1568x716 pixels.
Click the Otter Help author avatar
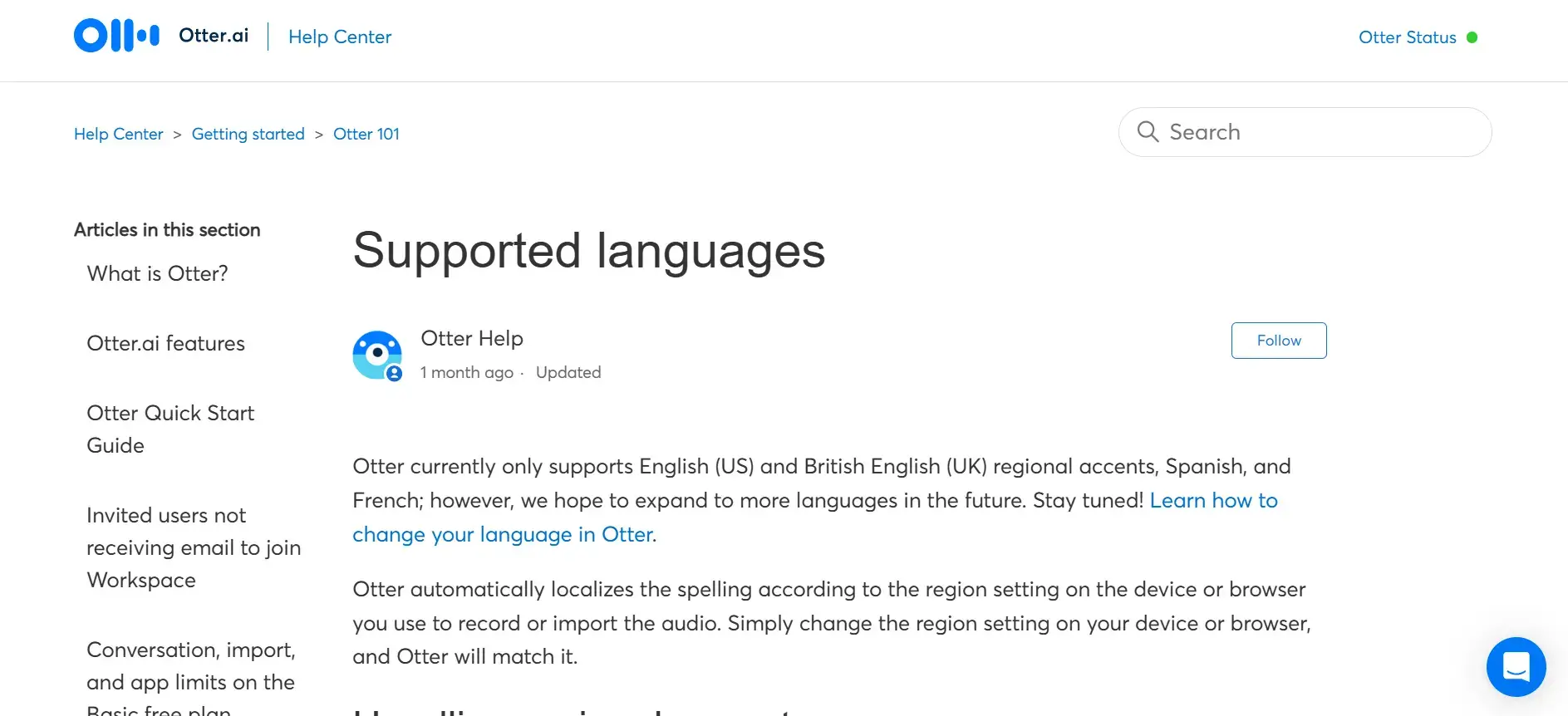[377, 355]
